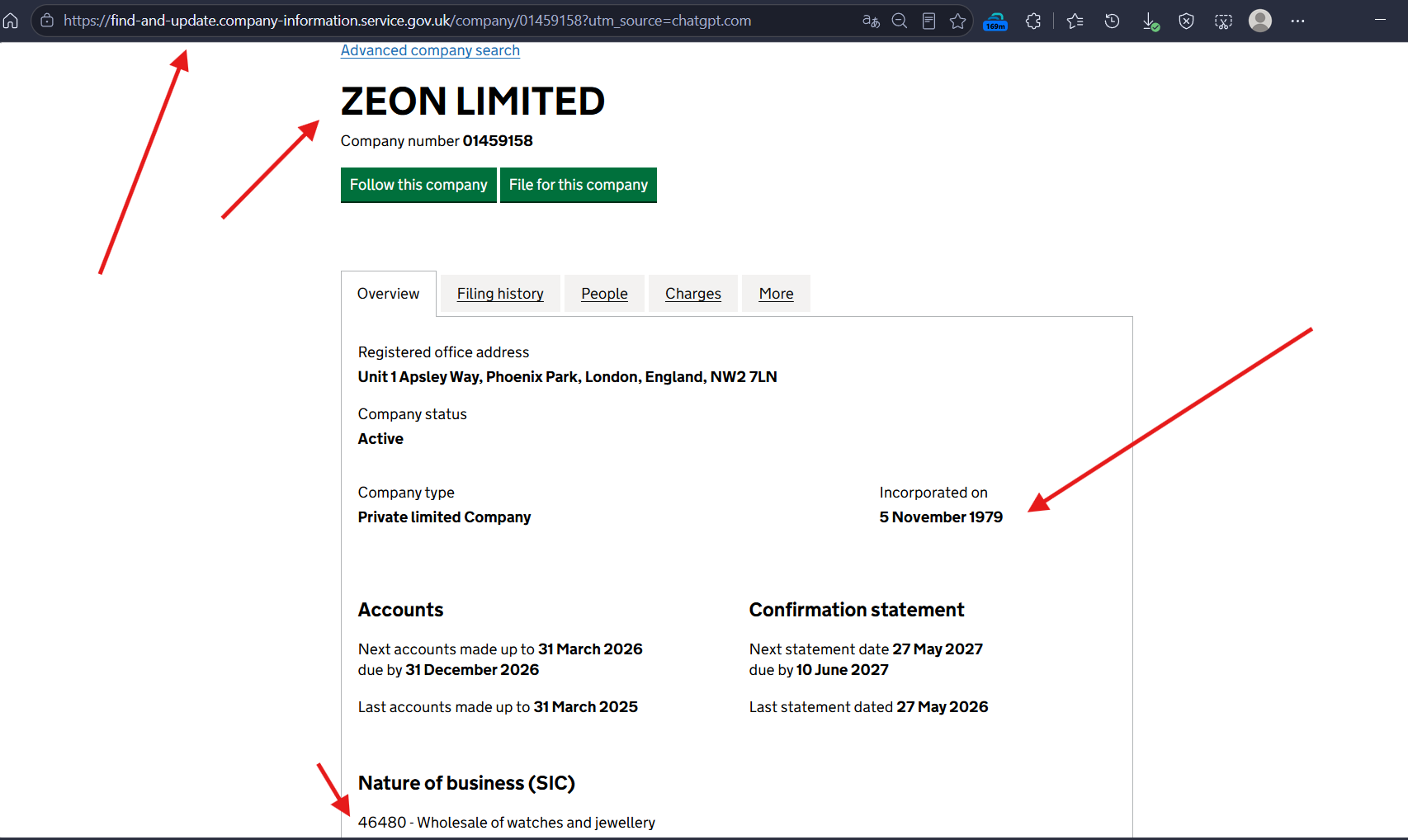
Task: Open the Downloads icon
Action: 1150,21
